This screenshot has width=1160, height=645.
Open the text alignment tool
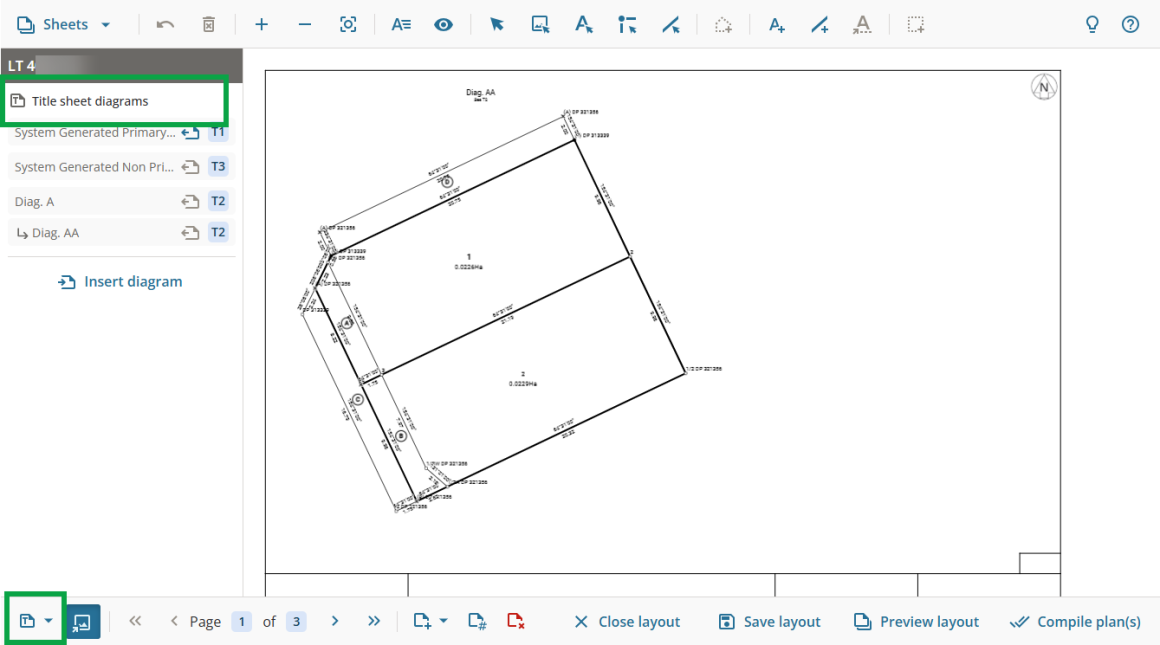tap(401, 24)
